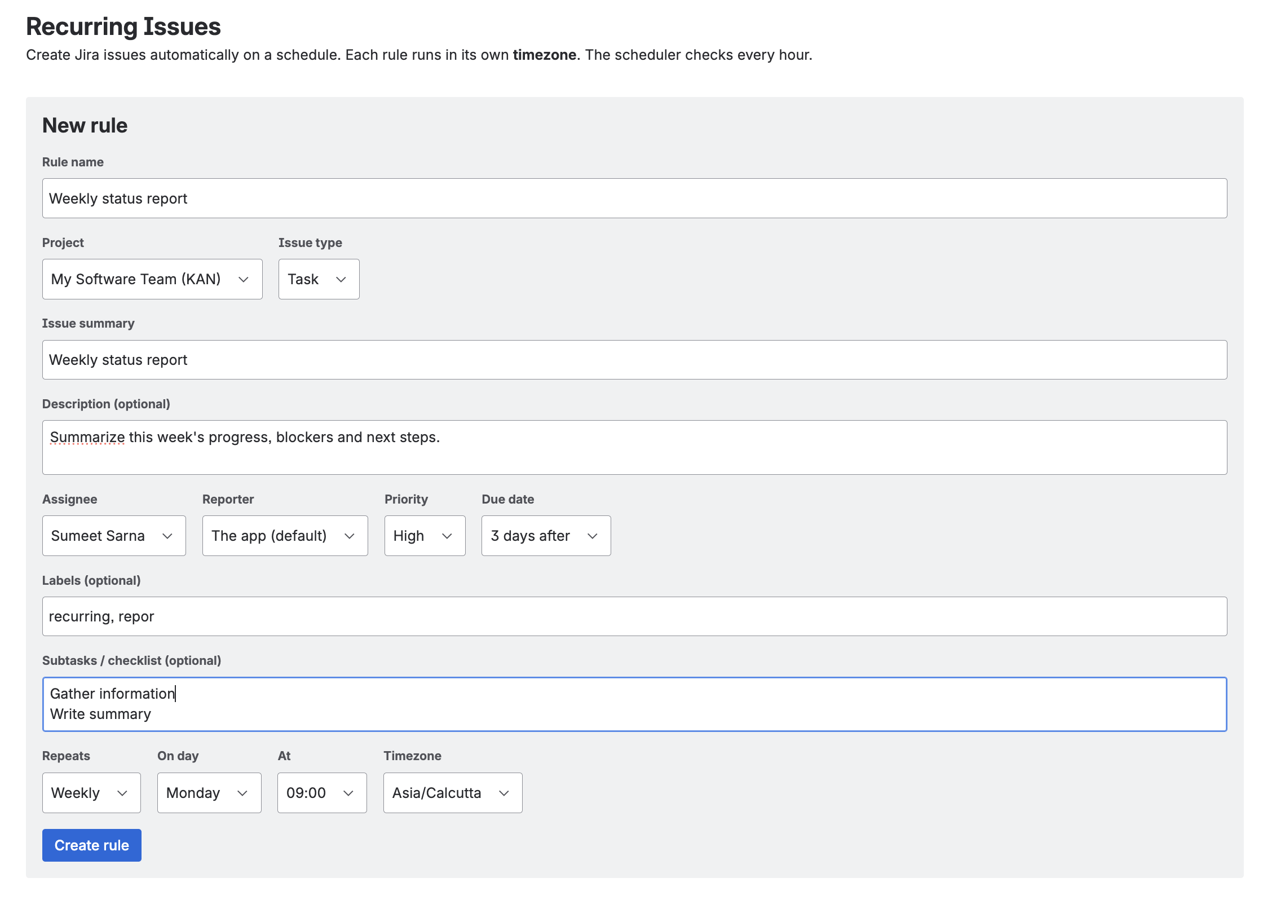Viewport: 1272px width, 900px height.
Task: Click the Repeats field label
Action: (x=66, y=756)
